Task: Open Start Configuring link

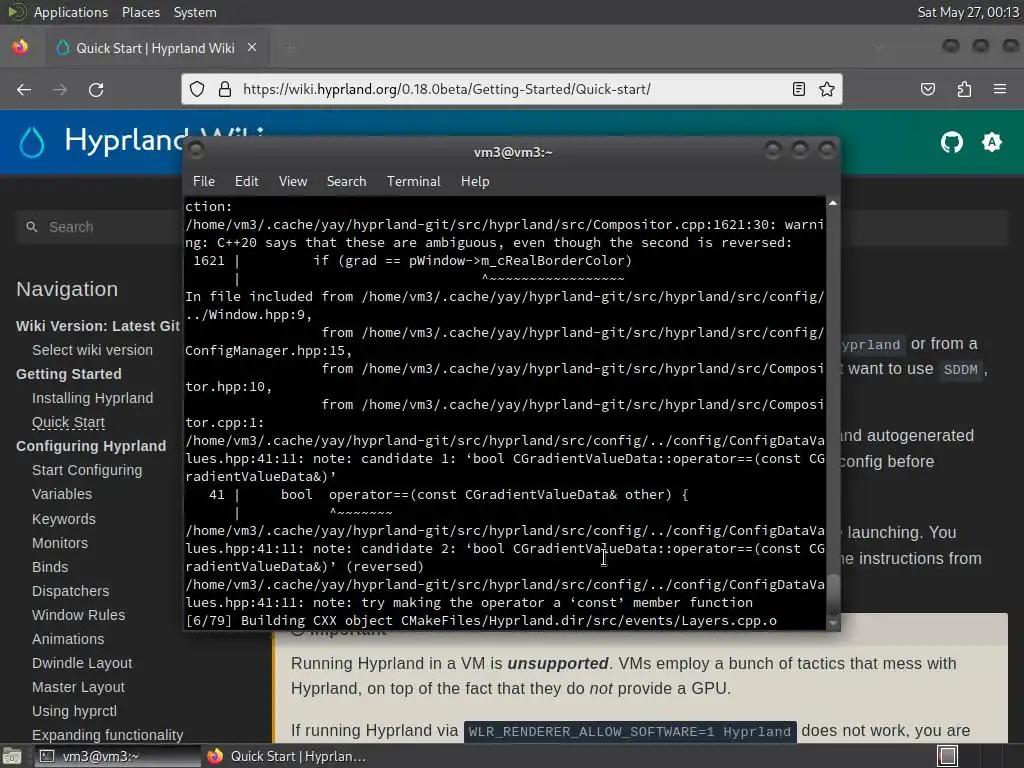Action: click(x=87, y=470)
